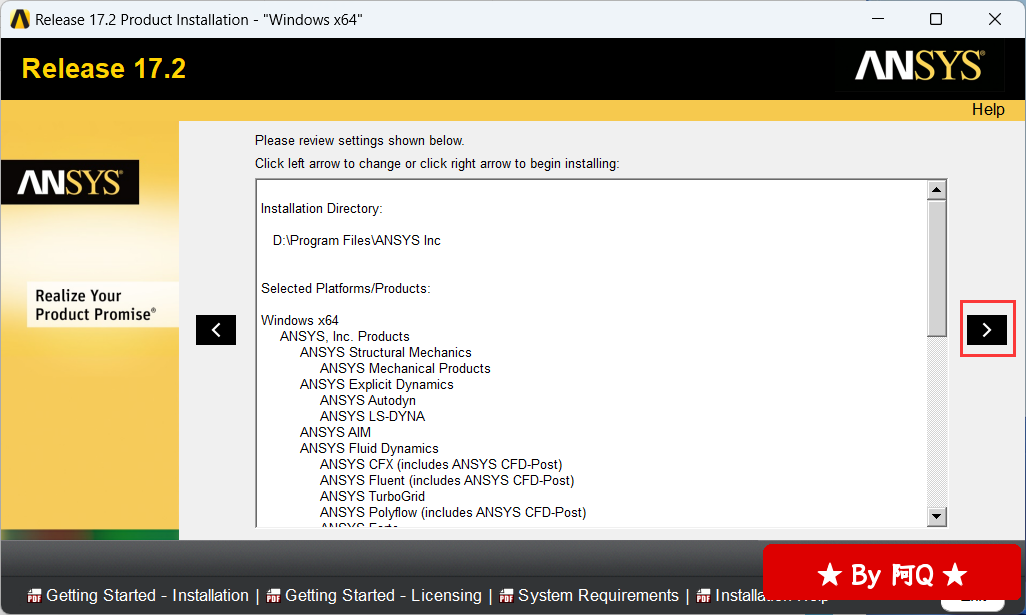Click 'ANSYS Structural Mechanics' row
This screenshot has width=1026, height=615.
[x=385, y=352]
